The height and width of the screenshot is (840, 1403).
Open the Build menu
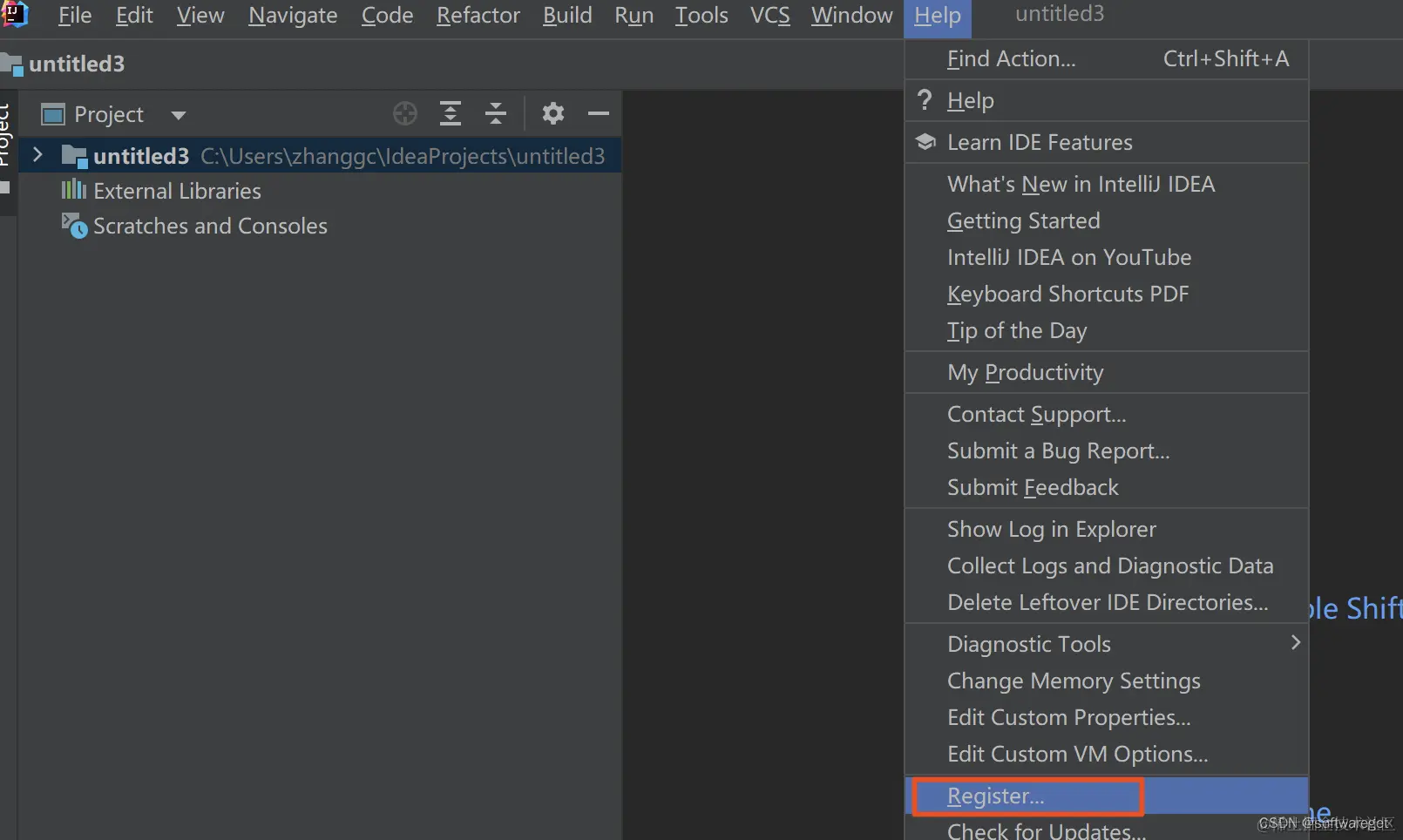tap(567, 16)
